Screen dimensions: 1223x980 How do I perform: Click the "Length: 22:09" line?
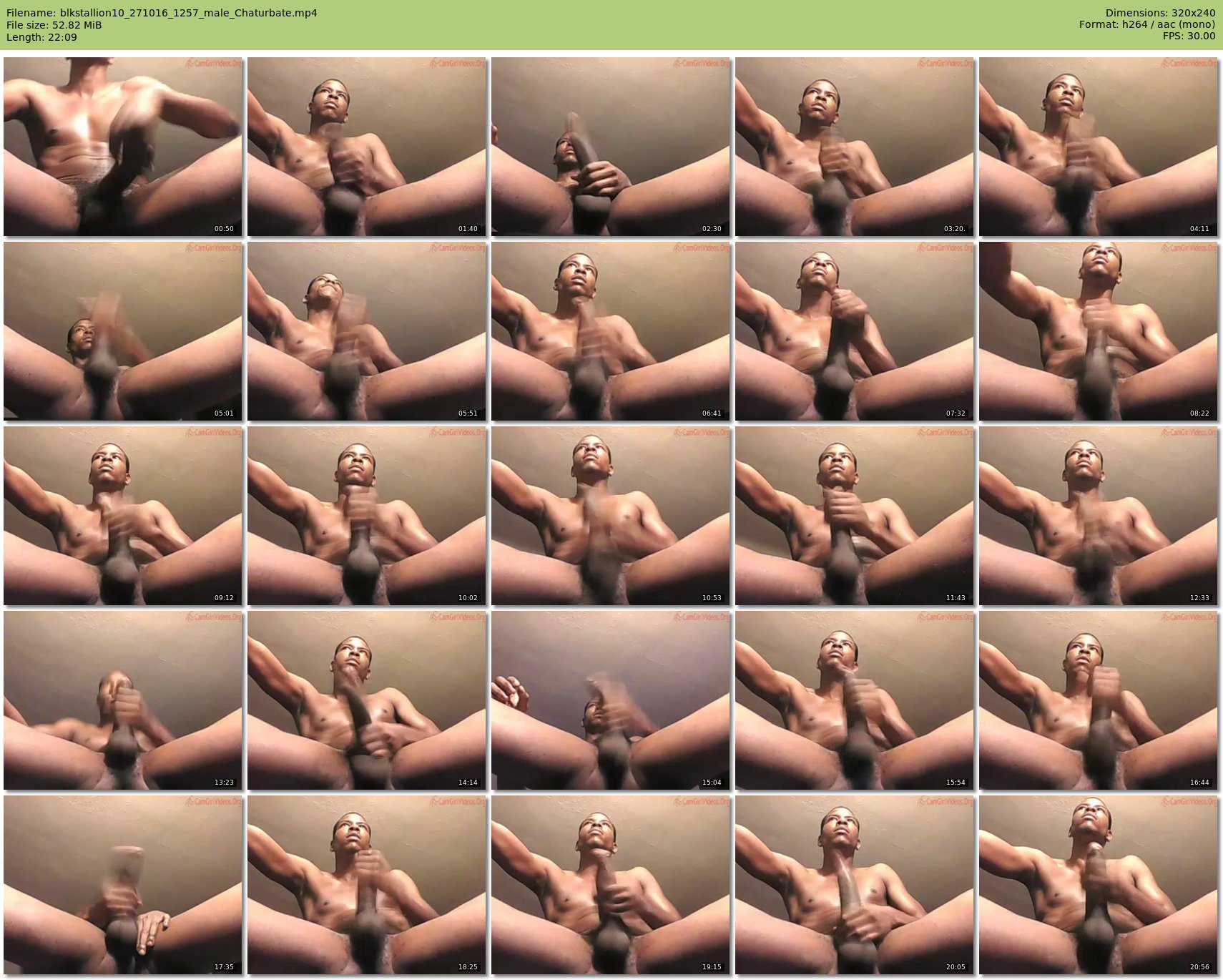tap(41, 37)
